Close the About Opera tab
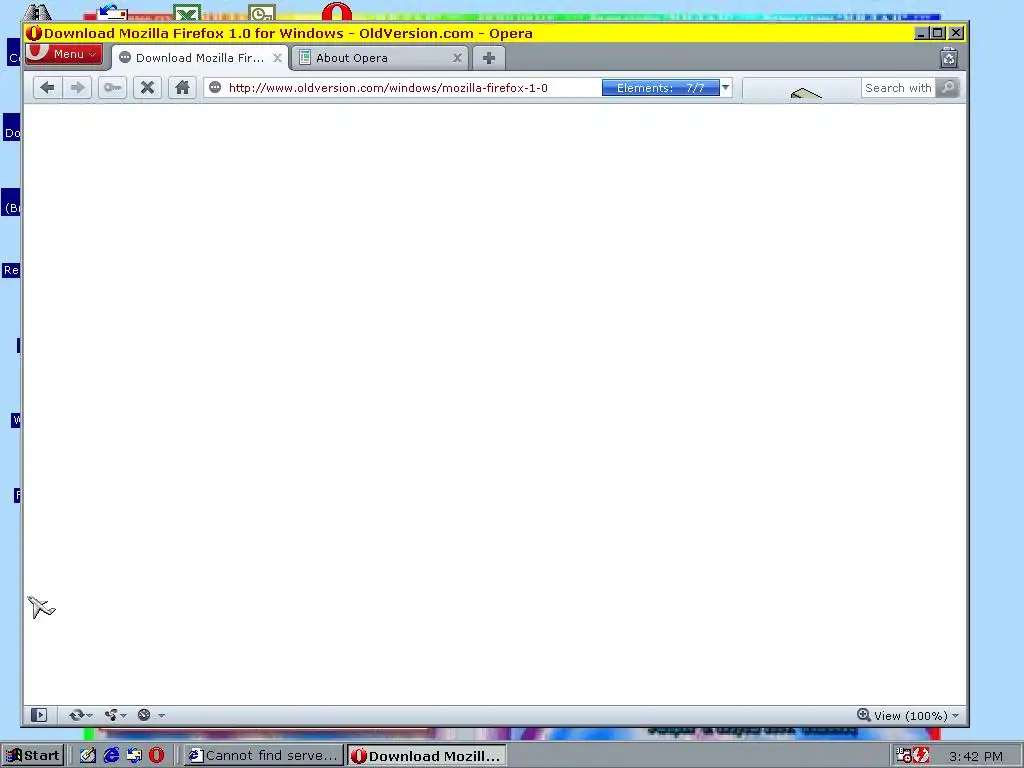 tap(457, 58)
